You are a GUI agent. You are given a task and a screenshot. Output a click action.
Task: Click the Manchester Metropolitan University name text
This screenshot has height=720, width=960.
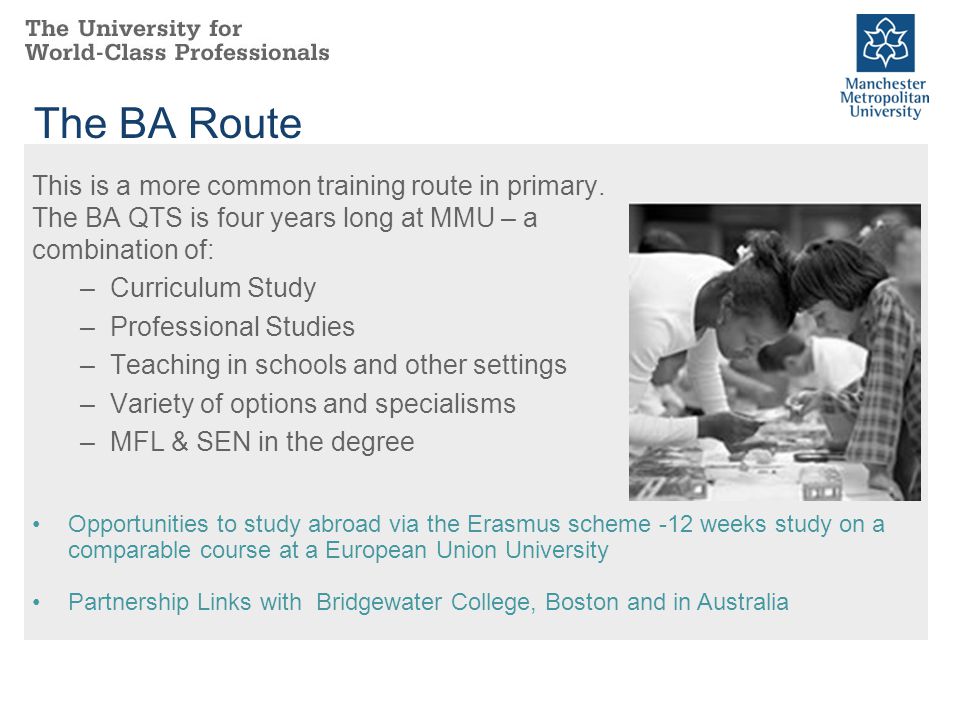click(x=885, y=98)
